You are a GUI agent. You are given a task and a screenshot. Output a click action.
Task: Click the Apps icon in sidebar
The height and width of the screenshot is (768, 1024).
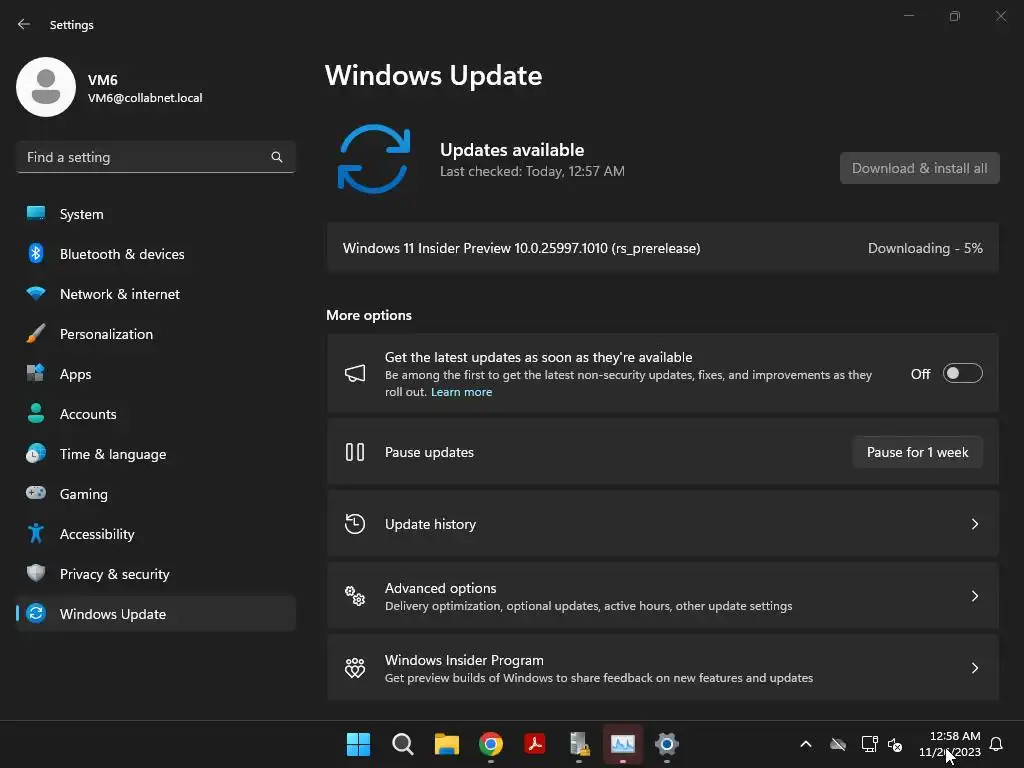click(36, 374)
